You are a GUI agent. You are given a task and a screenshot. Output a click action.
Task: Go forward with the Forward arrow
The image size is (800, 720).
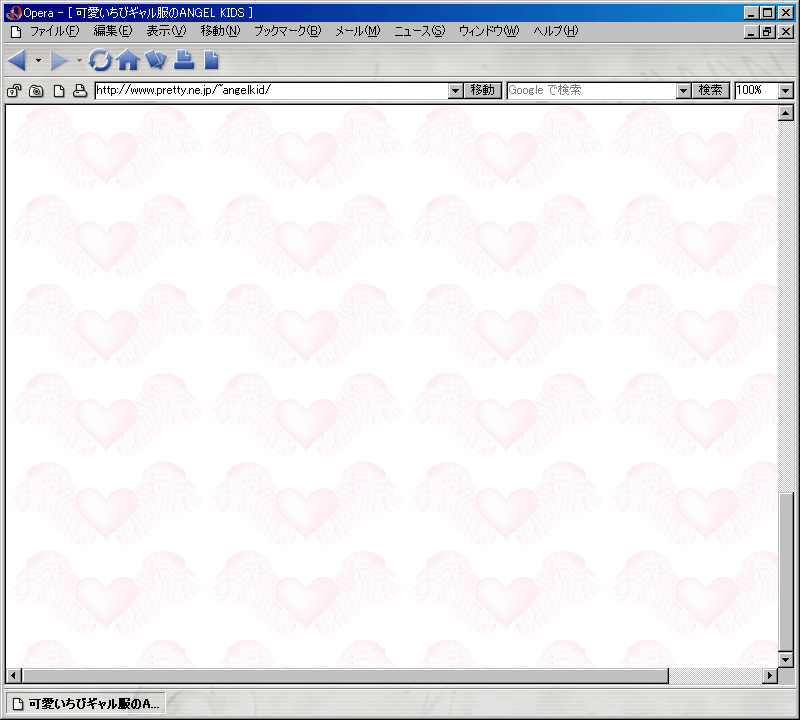pyautogui.click(x=59, y=60)
